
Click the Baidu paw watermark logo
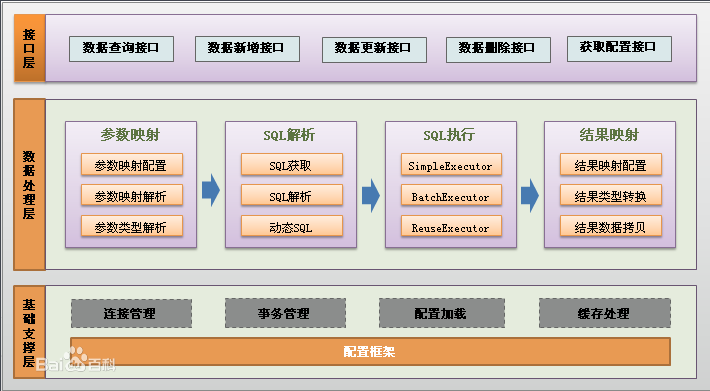coord(76,359)
